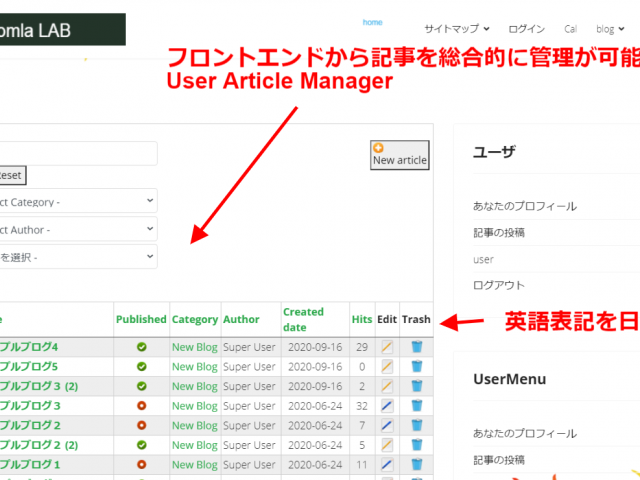
Task: Click New Blog category in ブログ4 row
Action: 195,347
